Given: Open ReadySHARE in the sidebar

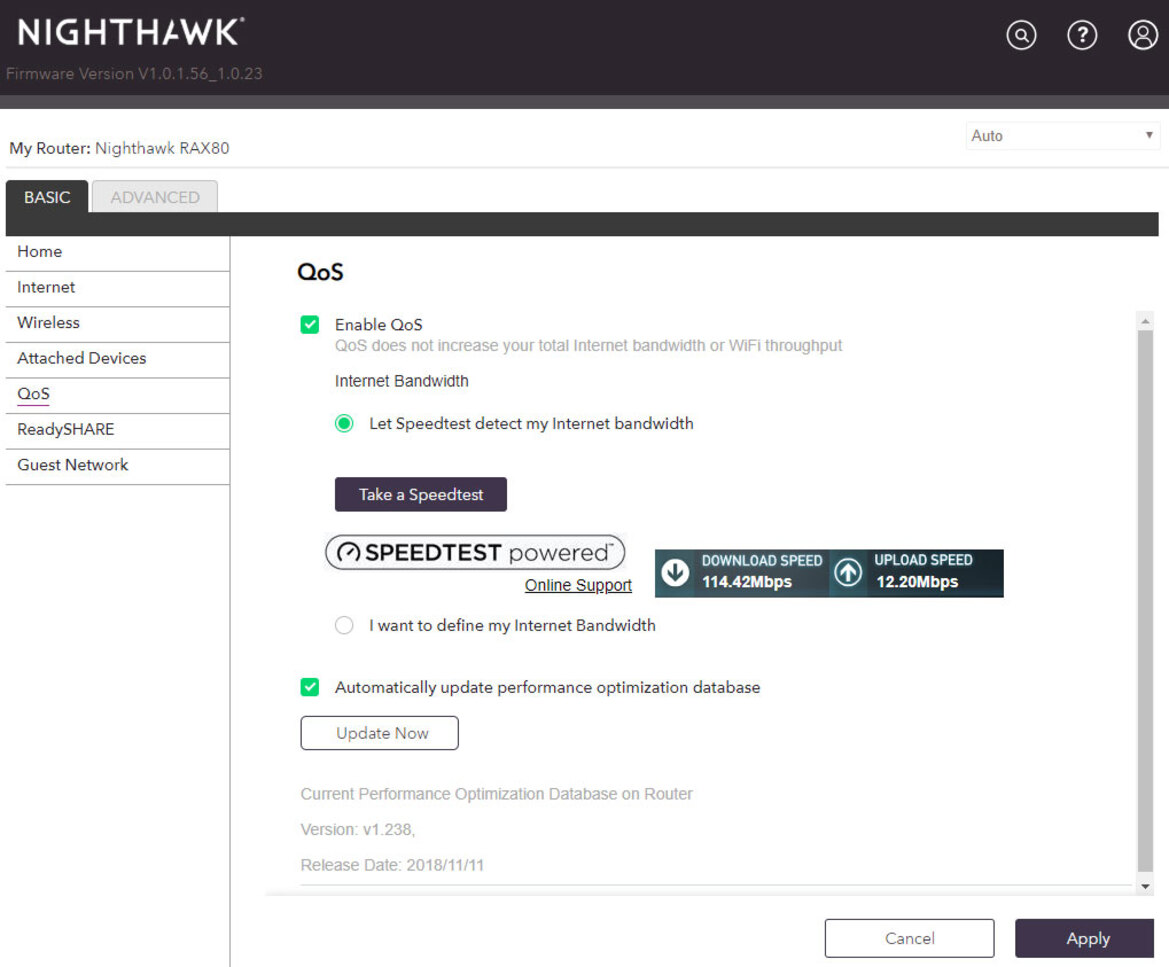Looking at the screenshot, I should pyautogui.click(x=117, y=429).
